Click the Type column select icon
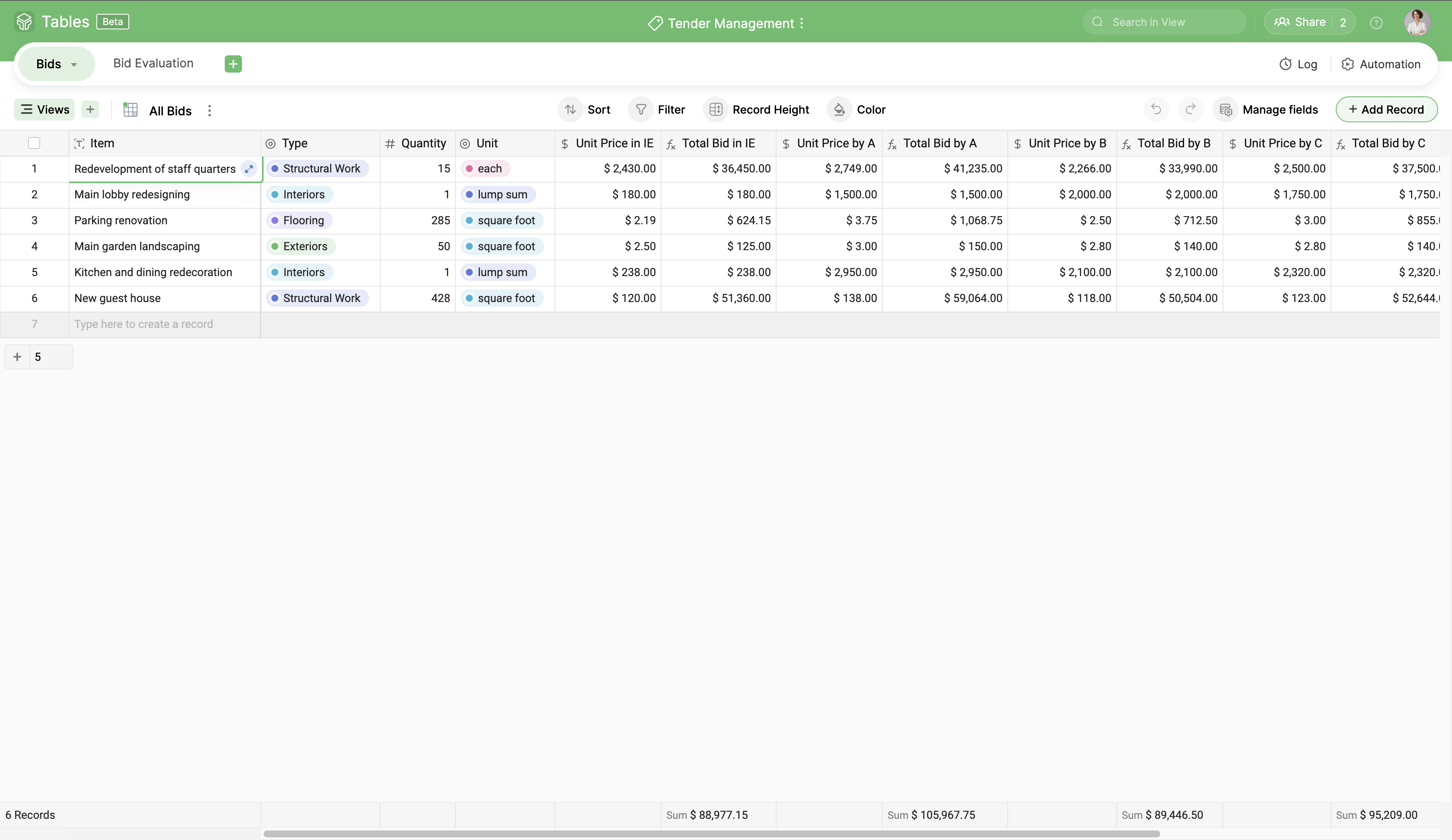The height and width of the screenshot is (840, 1452). [270, 143]
